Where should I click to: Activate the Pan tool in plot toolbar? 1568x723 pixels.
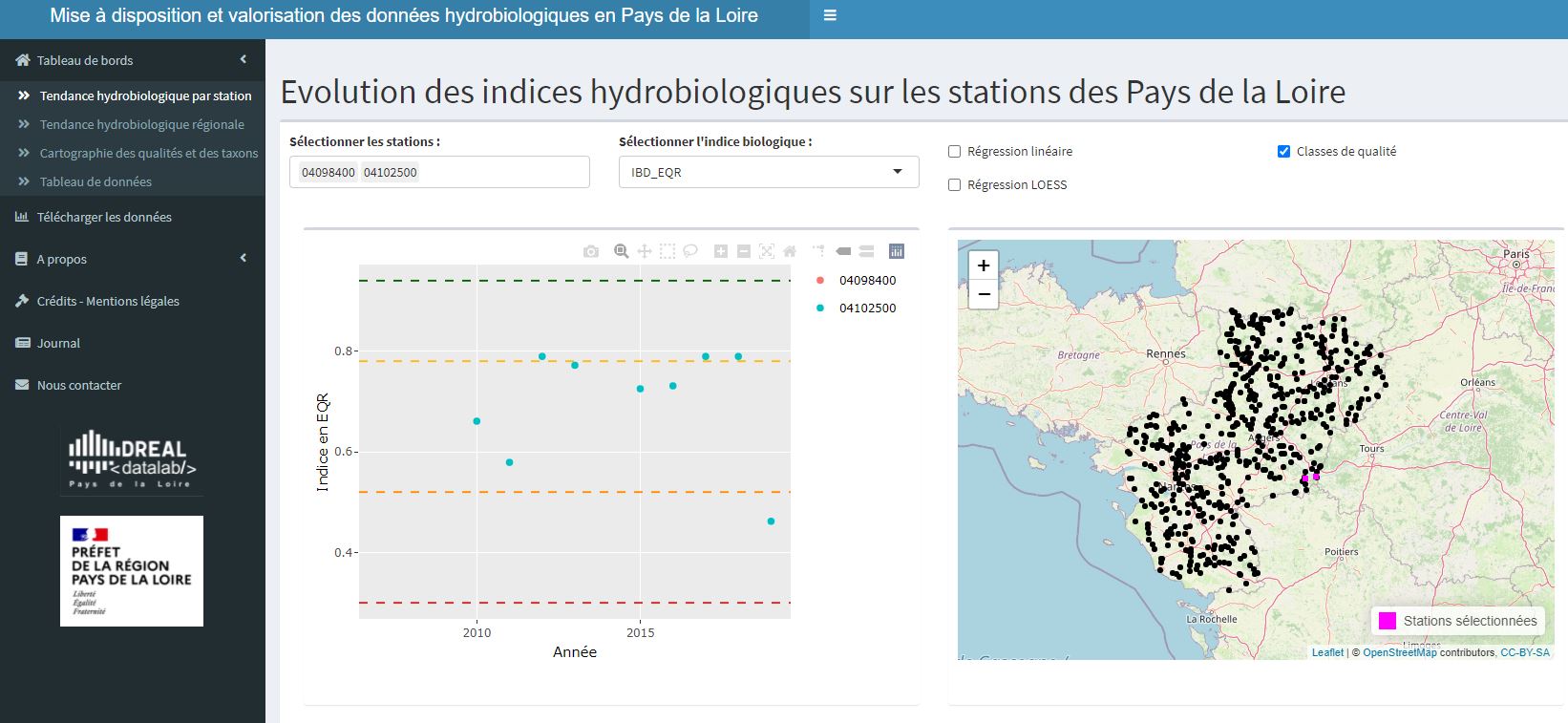tap(645, 251)
